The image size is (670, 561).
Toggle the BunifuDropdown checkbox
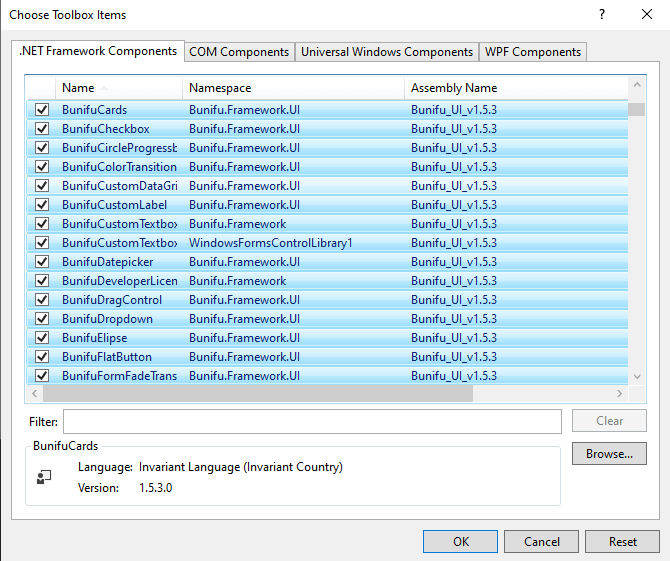click(42, 319)
